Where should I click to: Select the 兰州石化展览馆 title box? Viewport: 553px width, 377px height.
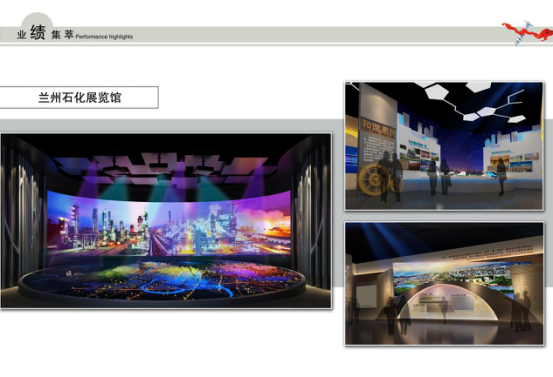tap(79, 97)
